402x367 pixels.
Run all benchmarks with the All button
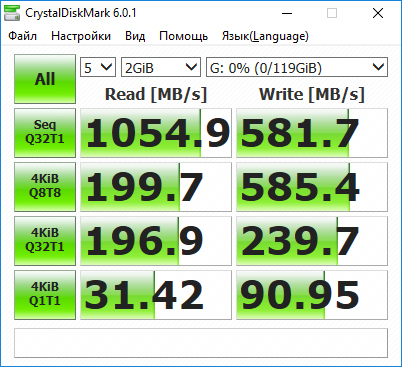pos(45,79)
